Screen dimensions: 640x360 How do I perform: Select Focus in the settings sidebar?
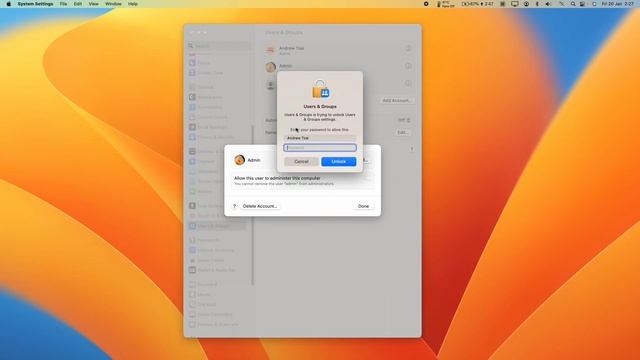click(200, 63)
